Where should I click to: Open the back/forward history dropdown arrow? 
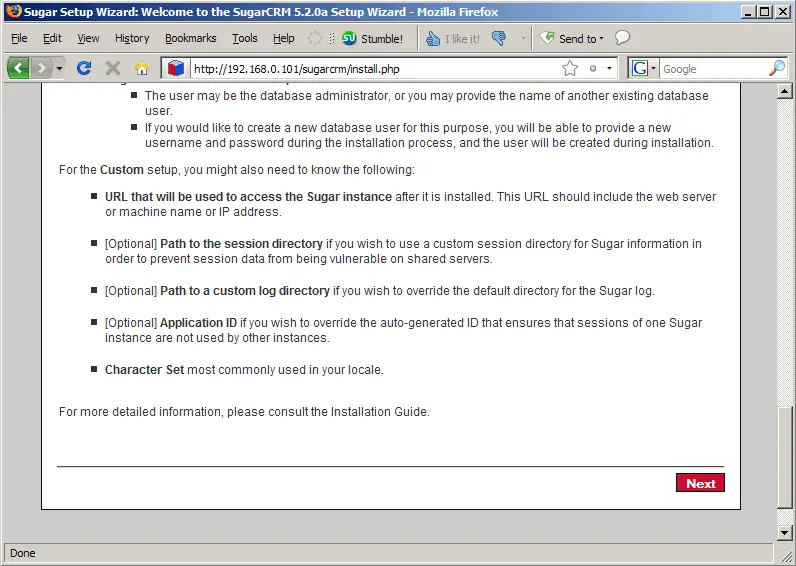click(x=59, y=68)
